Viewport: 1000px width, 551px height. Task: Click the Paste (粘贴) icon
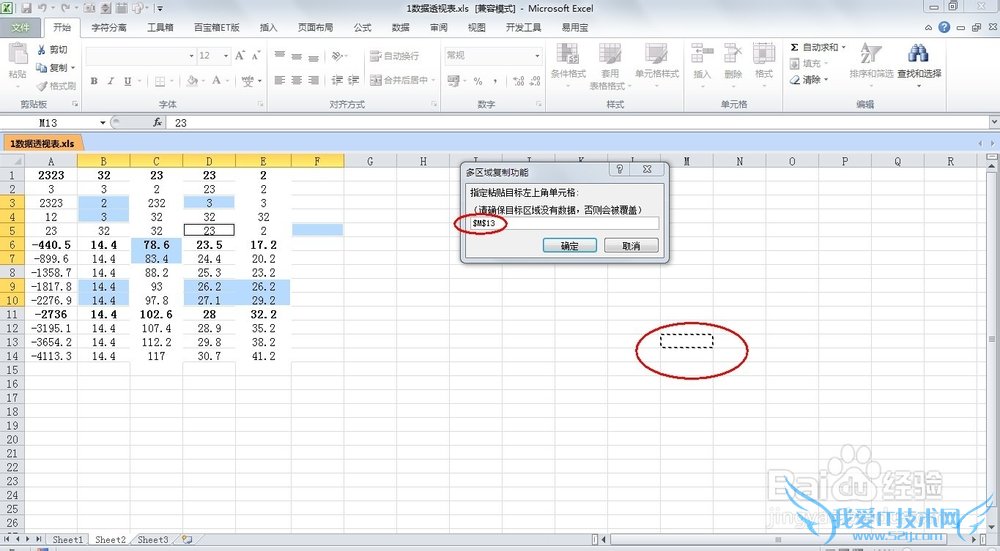(x=18, y=55)
